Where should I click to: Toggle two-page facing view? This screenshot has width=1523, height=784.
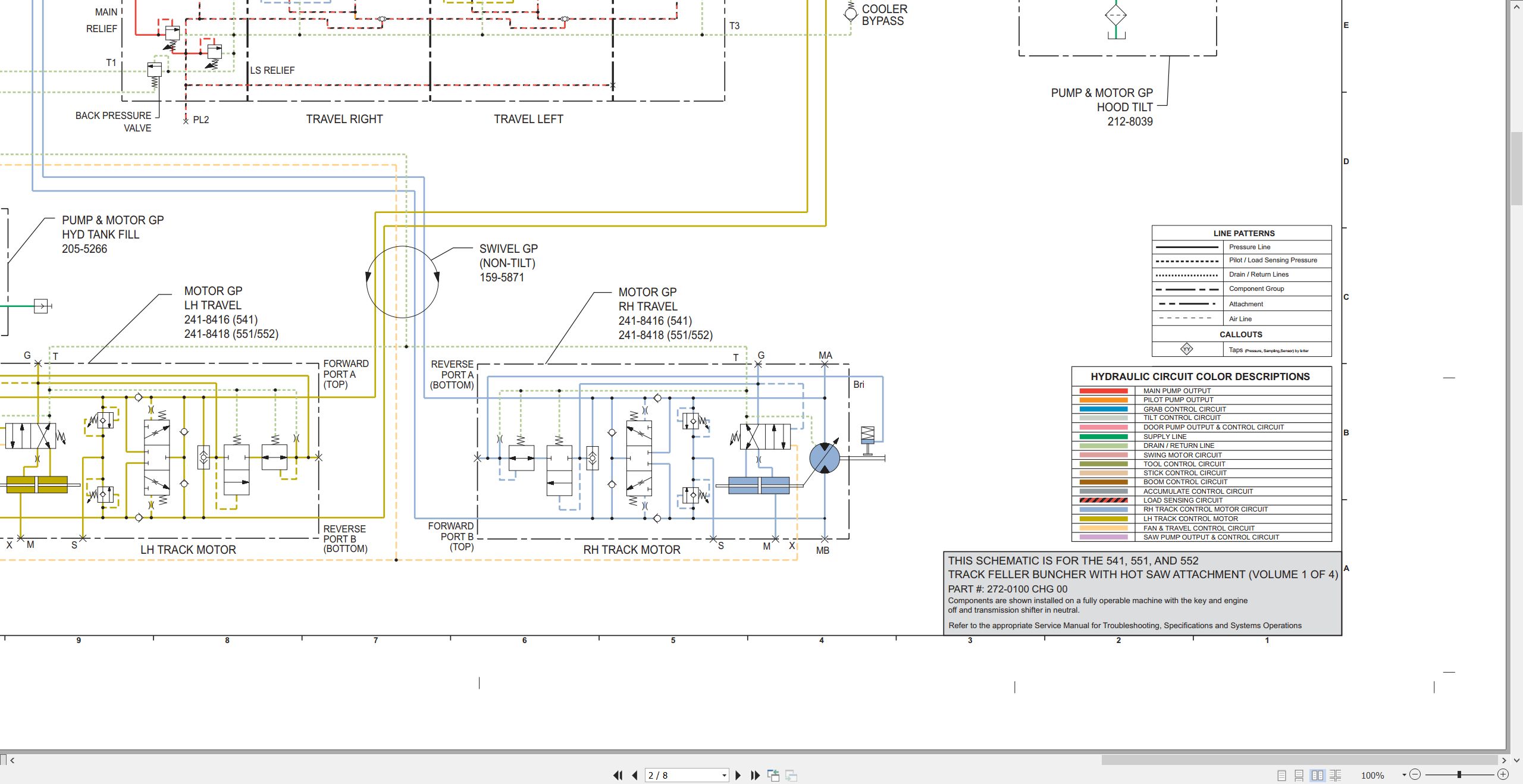point(1317,775)
